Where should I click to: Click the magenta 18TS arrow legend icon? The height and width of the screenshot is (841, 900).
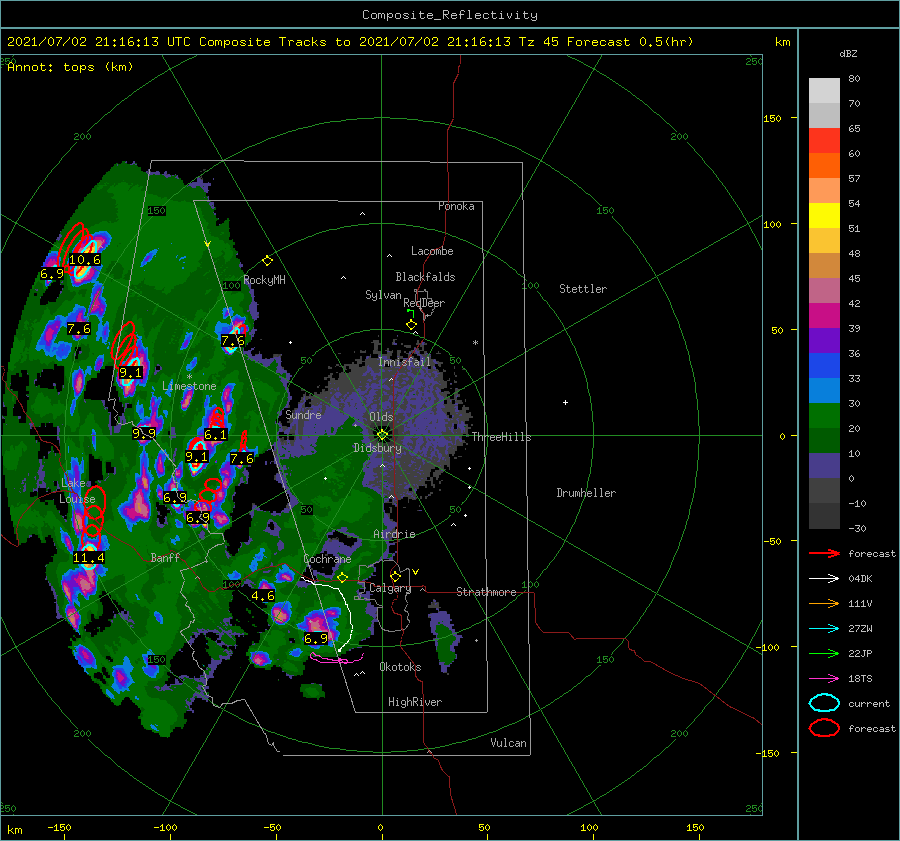click(x=824, y=679)
